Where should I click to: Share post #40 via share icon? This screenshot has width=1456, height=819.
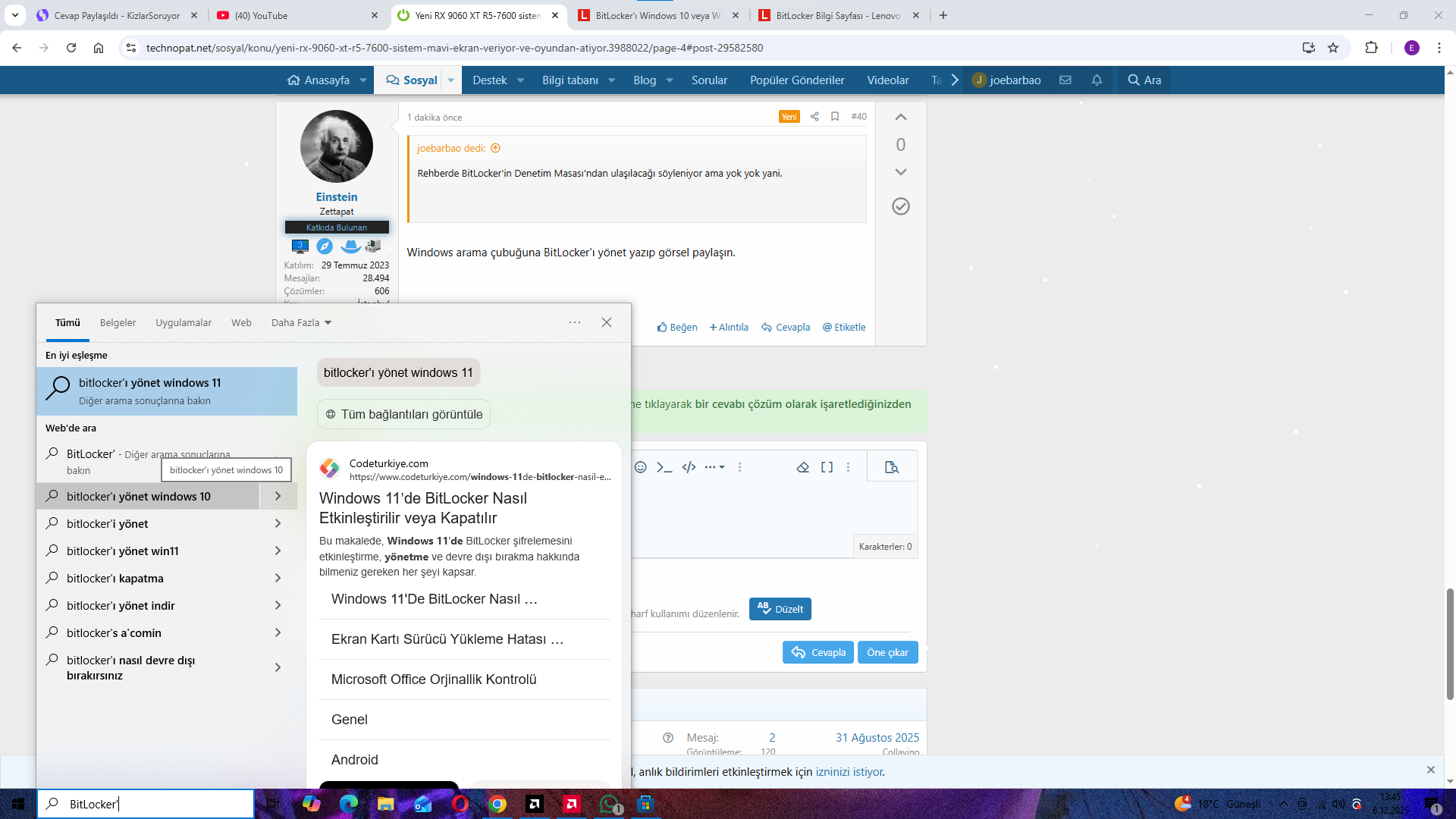(x=814, y=116)
